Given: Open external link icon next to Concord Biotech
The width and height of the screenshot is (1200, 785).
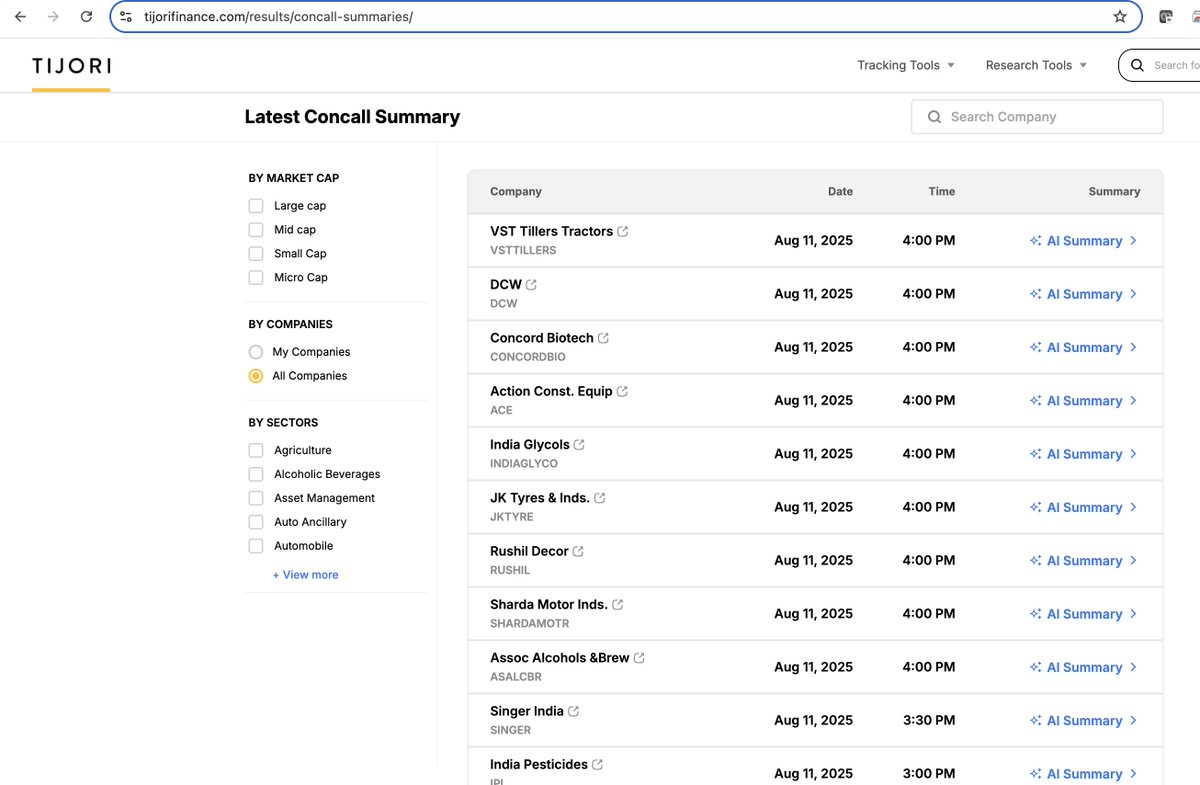Looking at the screenshot, I should pyautogui.click(x=603, y=338).
